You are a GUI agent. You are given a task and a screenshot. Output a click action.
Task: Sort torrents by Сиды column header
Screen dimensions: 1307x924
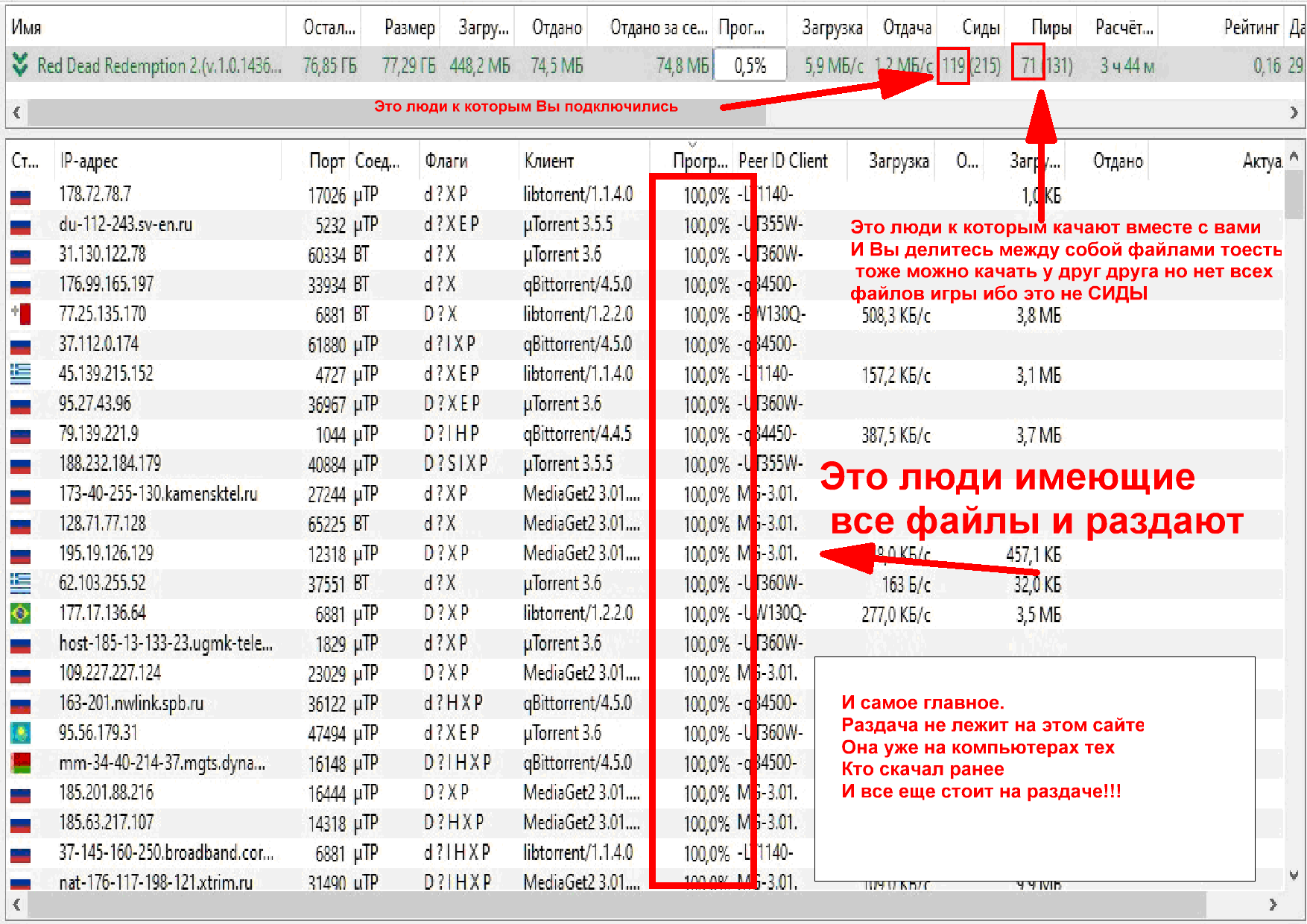[x=981, y=28]
